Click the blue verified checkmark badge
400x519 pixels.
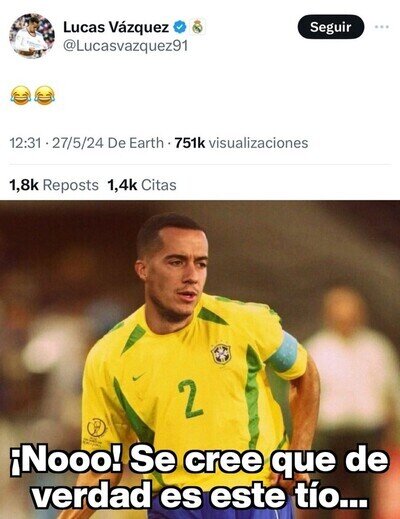[x=180, y=27]
